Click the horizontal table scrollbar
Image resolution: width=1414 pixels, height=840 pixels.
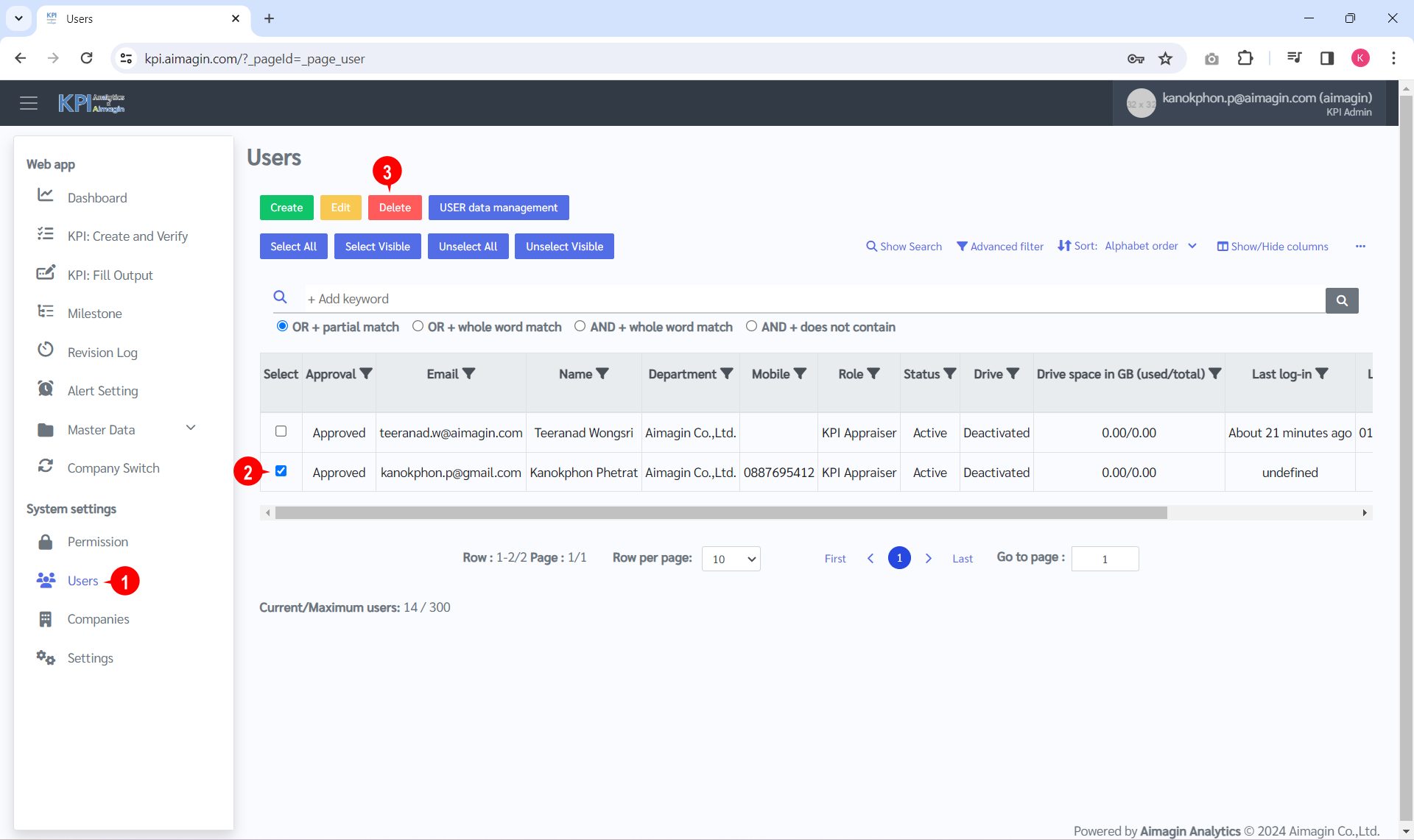click(x=720, y=512)
